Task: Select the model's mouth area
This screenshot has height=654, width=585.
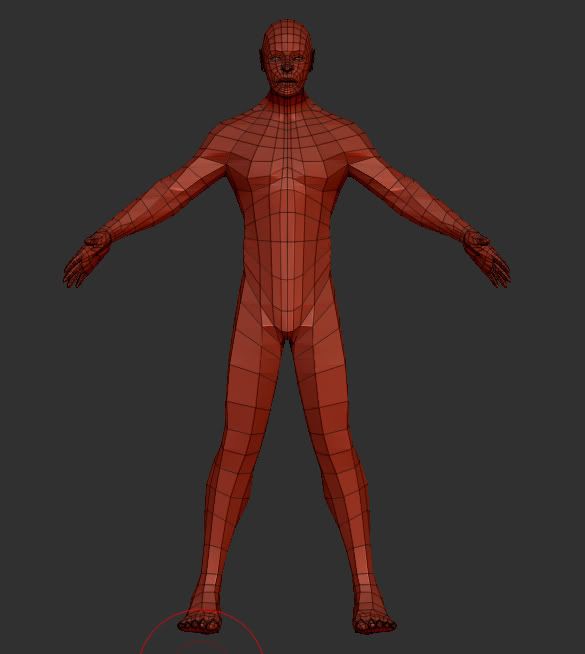Action: tap(287, 84)
